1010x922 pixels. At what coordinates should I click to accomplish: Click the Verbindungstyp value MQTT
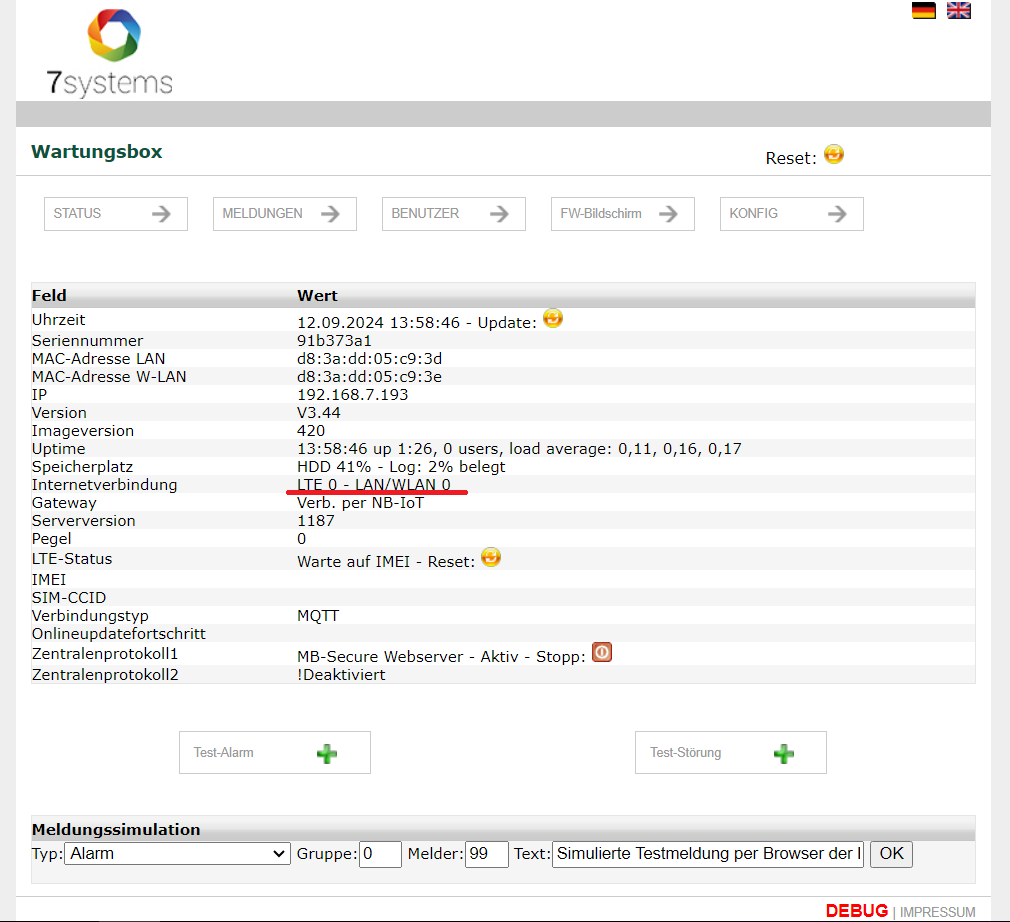tap(318, 616)
